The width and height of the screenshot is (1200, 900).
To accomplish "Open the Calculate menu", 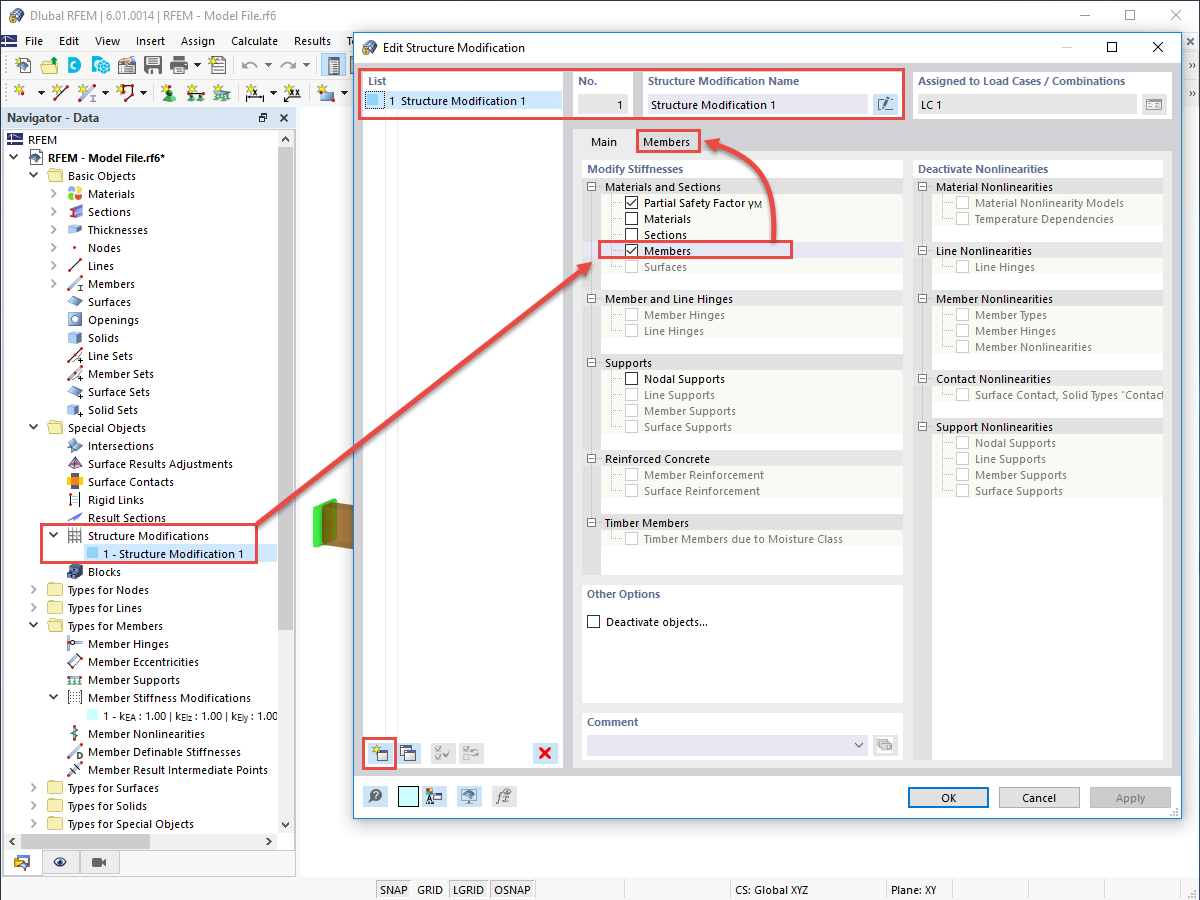I will coord(254,41).
